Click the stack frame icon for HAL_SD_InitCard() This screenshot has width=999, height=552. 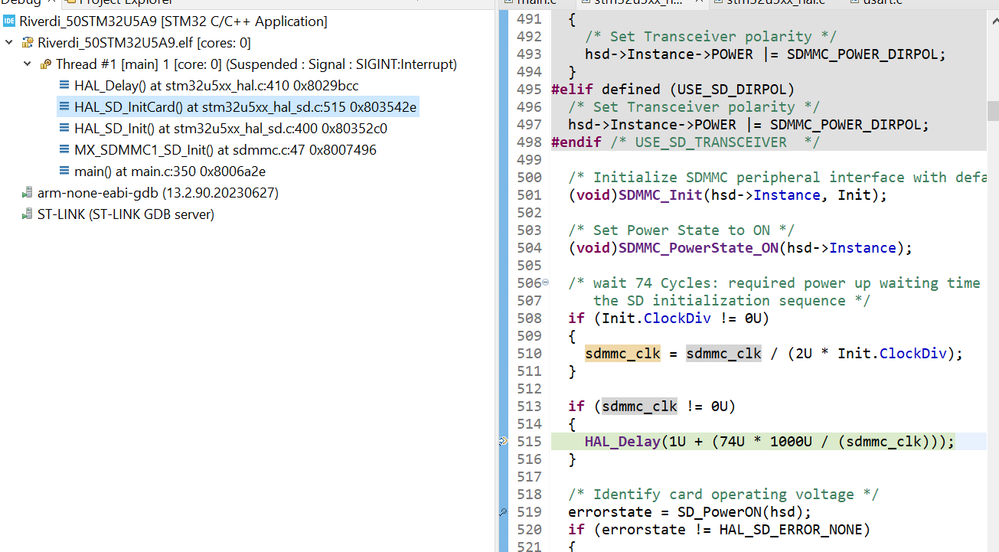point(64,106)
